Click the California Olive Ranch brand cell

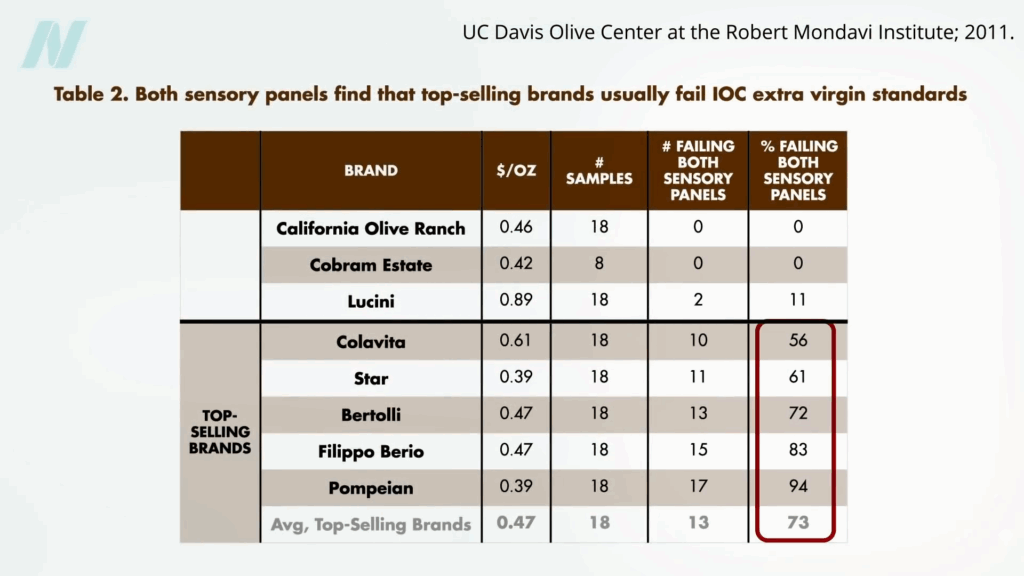[x=370, y=228]
